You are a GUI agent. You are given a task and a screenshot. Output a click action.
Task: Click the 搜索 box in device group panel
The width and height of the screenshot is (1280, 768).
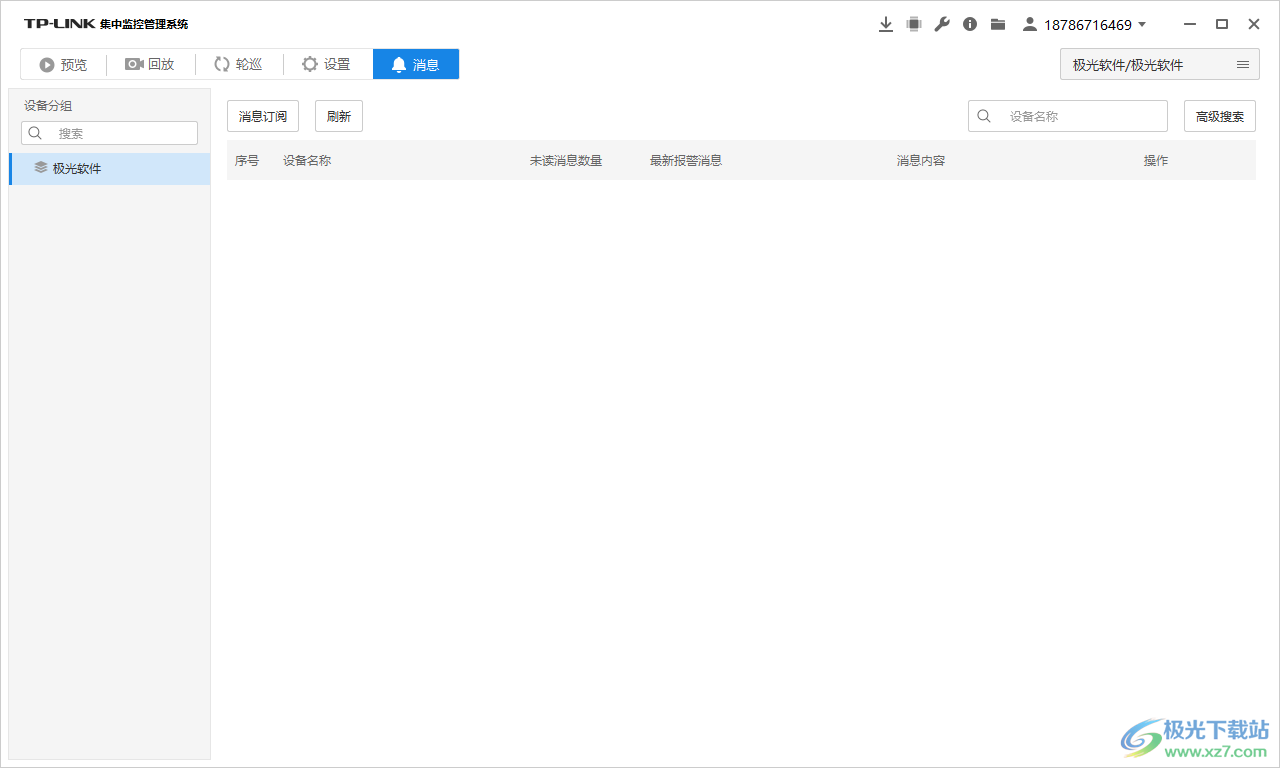[x=110, y=132]
